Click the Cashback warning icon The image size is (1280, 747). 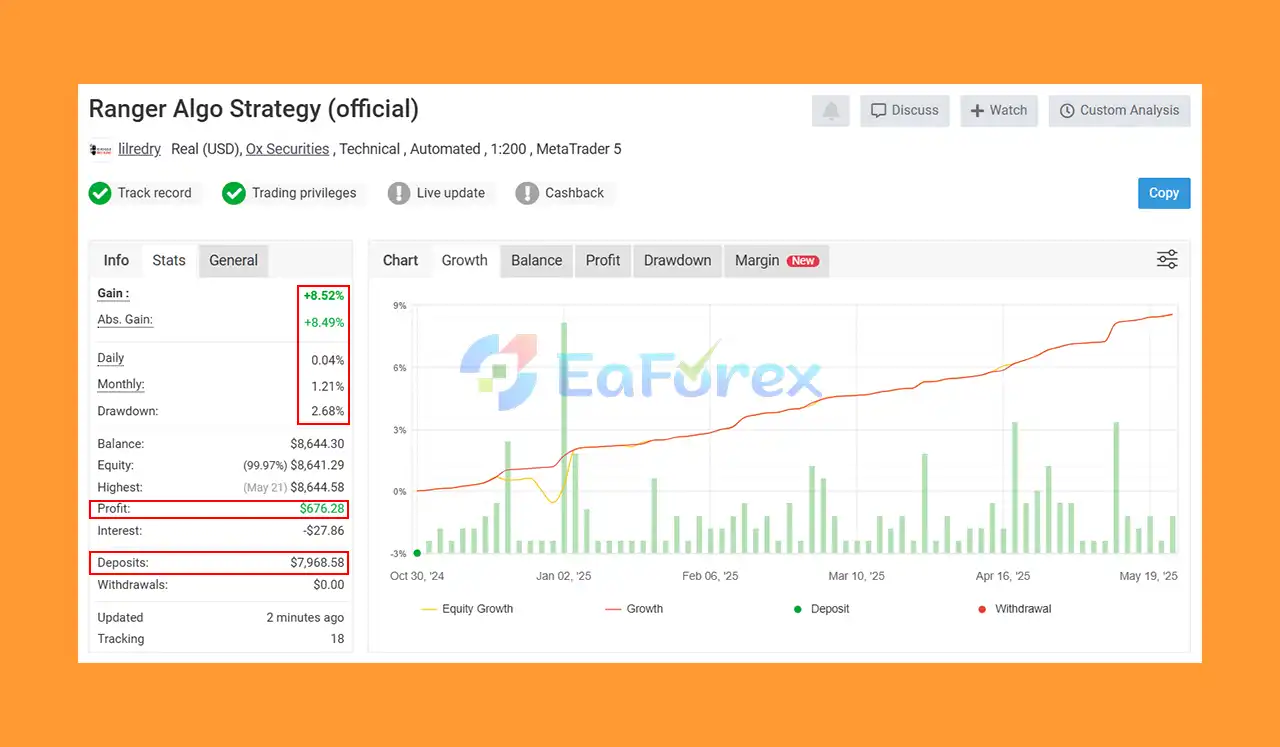point(527,193)
